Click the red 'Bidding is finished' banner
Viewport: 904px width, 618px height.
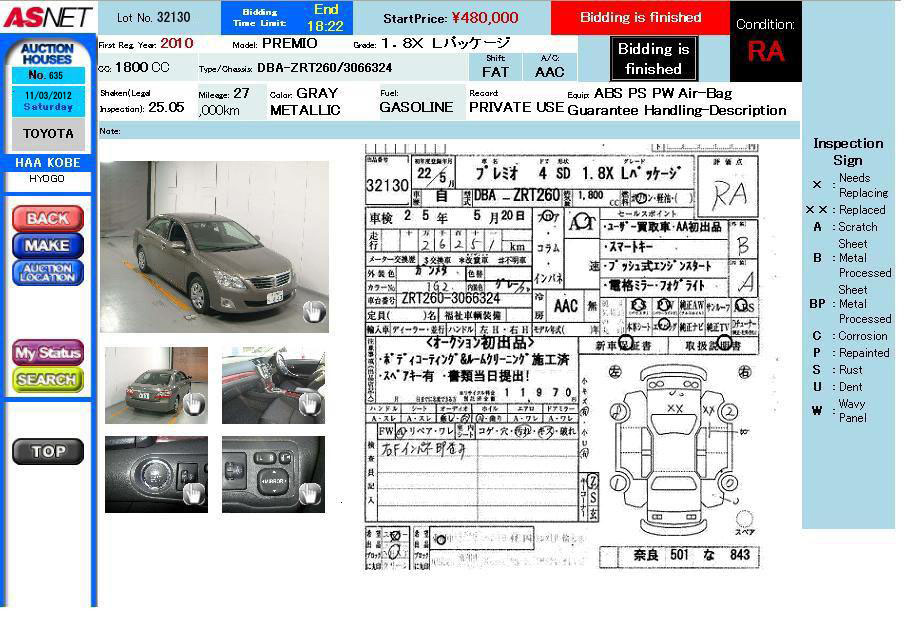(640, 17)
